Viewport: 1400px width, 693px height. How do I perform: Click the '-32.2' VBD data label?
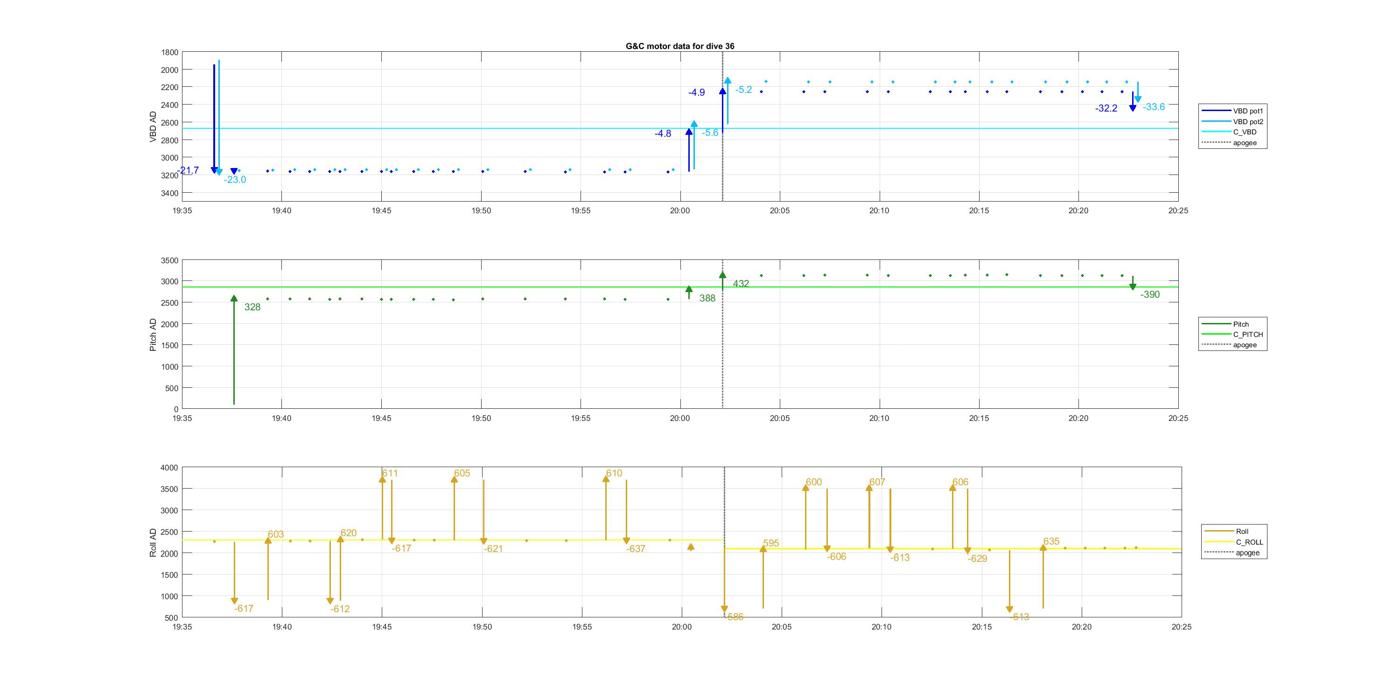click(1106, 108)
